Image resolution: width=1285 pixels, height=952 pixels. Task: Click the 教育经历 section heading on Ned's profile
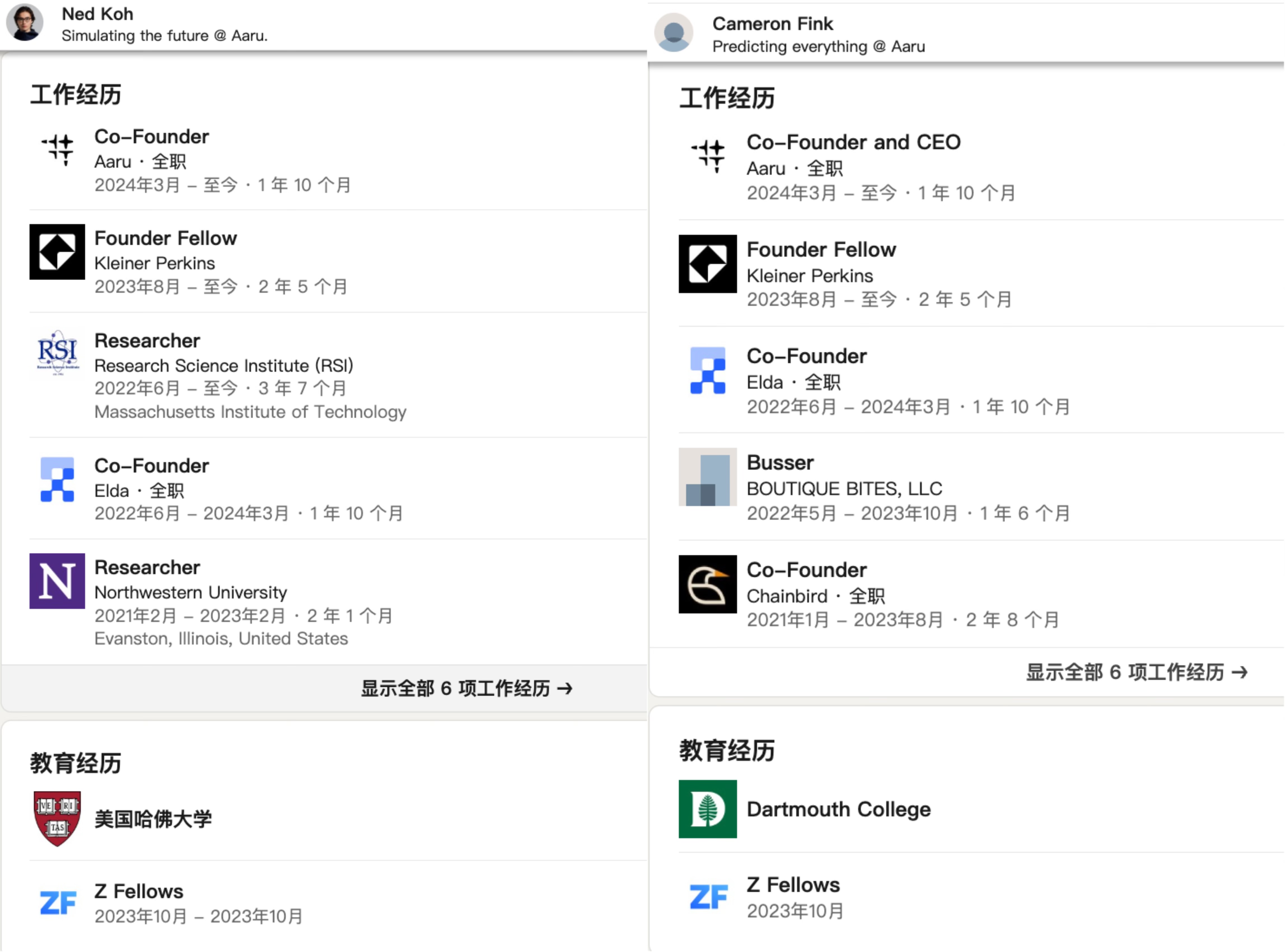pos(76,762)
